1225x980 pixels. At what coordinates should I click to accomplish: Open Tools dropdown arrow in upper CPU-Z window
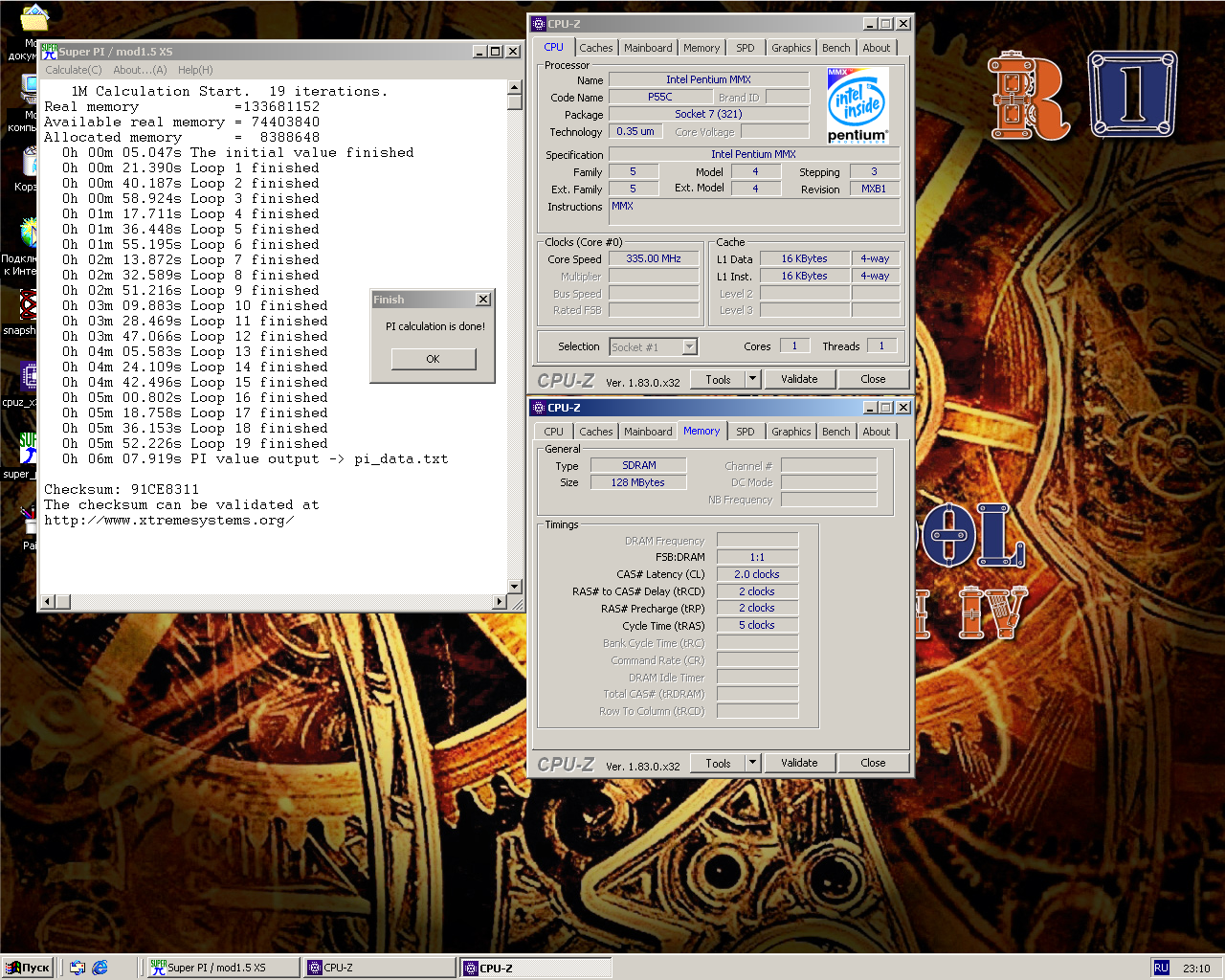tap(752, 379)
